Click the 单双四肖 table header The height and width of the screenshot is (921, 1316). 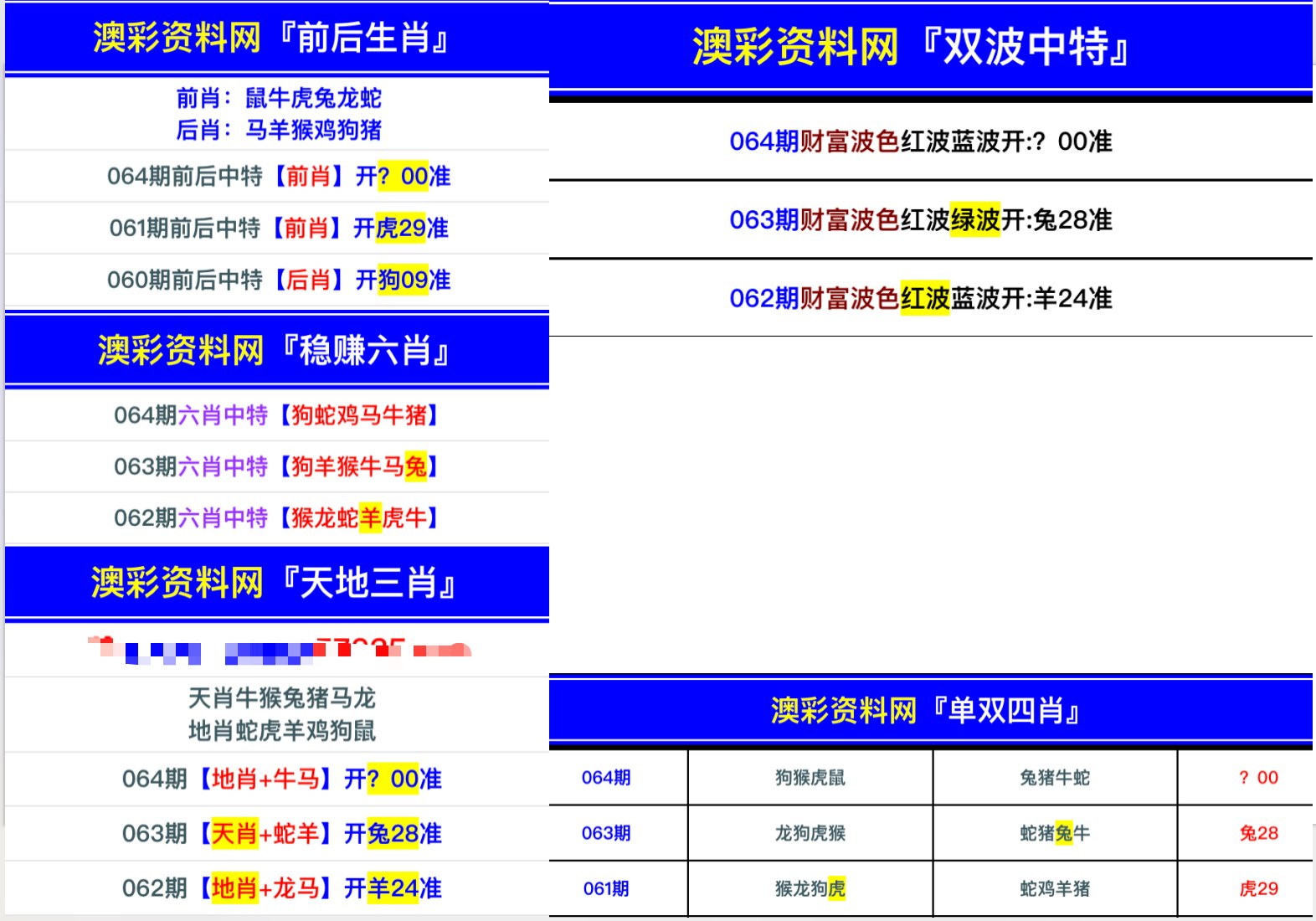(926, 711)
